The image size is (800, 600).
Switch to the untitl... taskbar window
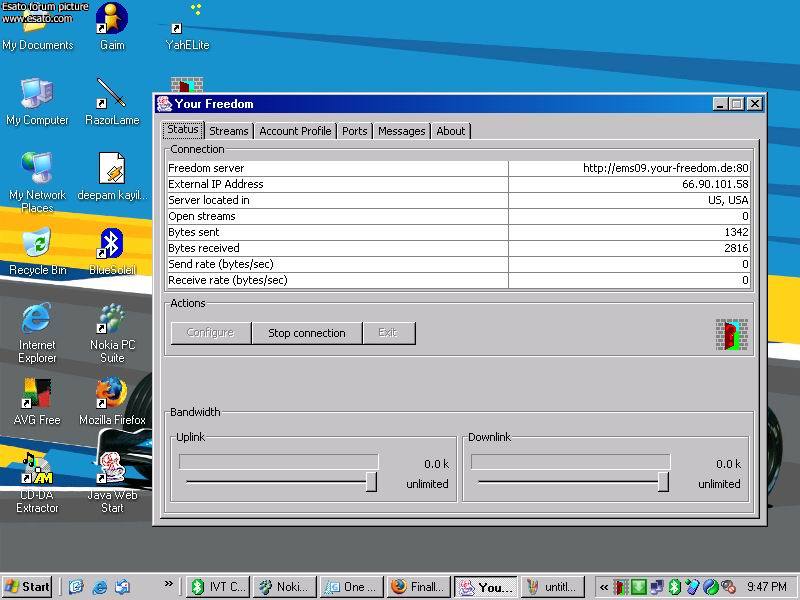coord(553,587)
